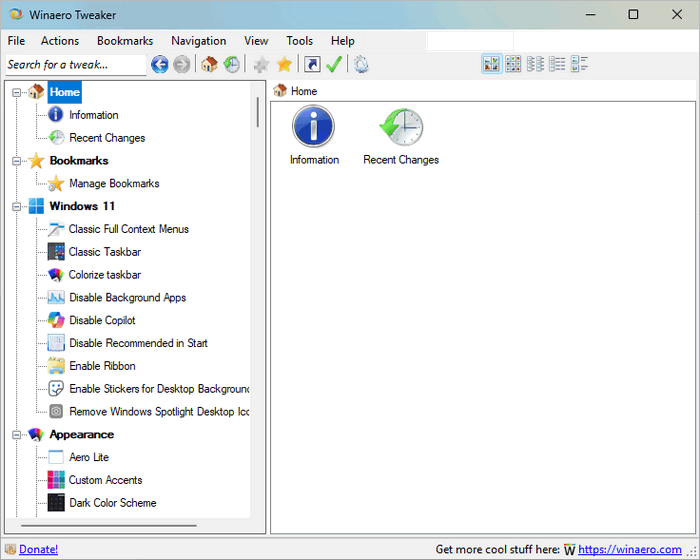The image size is (700, 560).
Task: Collapse the Bookmarks tree node
Action: pos(17,161)
